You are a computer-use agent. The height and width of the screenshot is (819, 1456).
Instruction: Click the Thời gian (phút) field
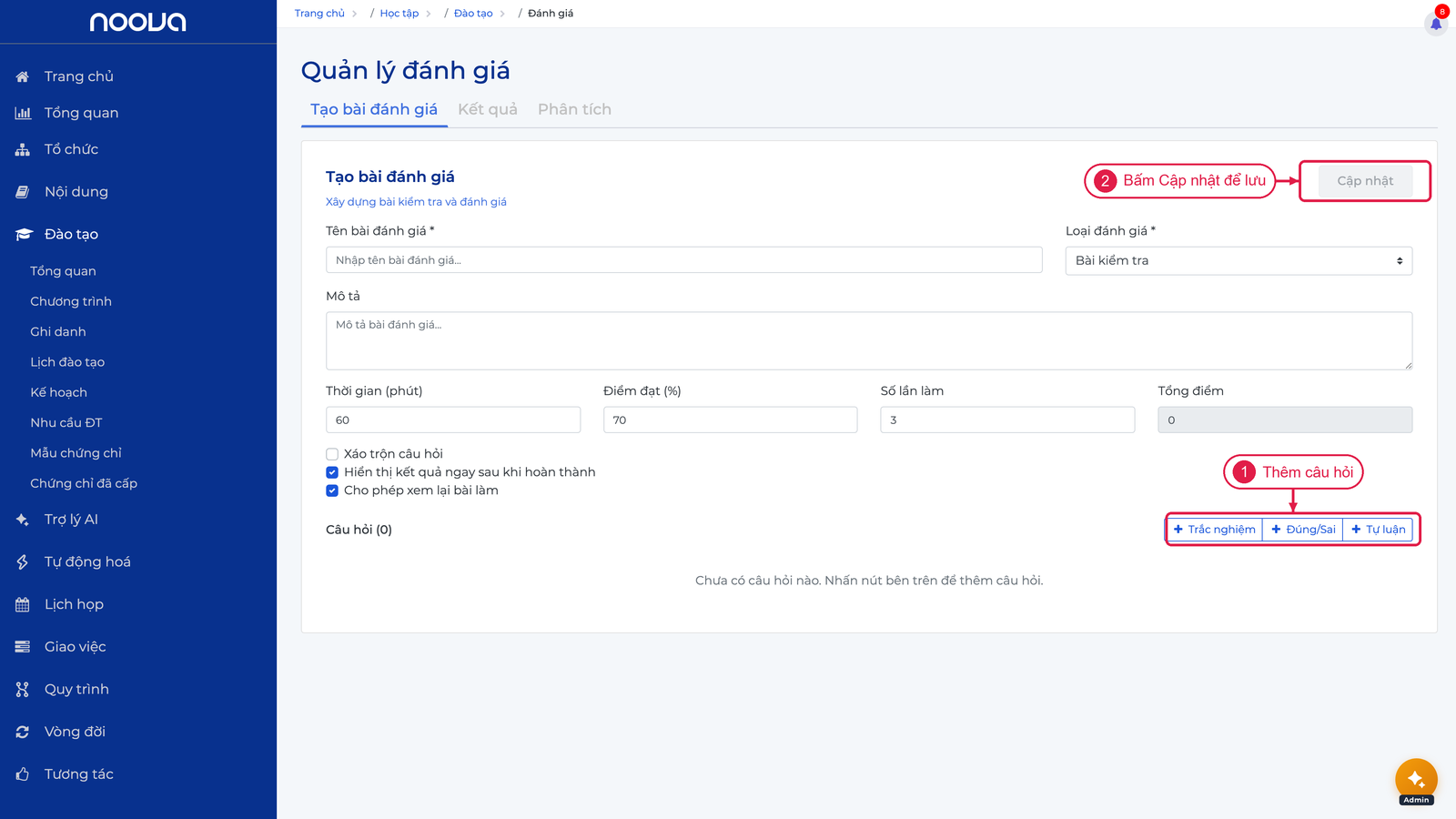[453, 420]
